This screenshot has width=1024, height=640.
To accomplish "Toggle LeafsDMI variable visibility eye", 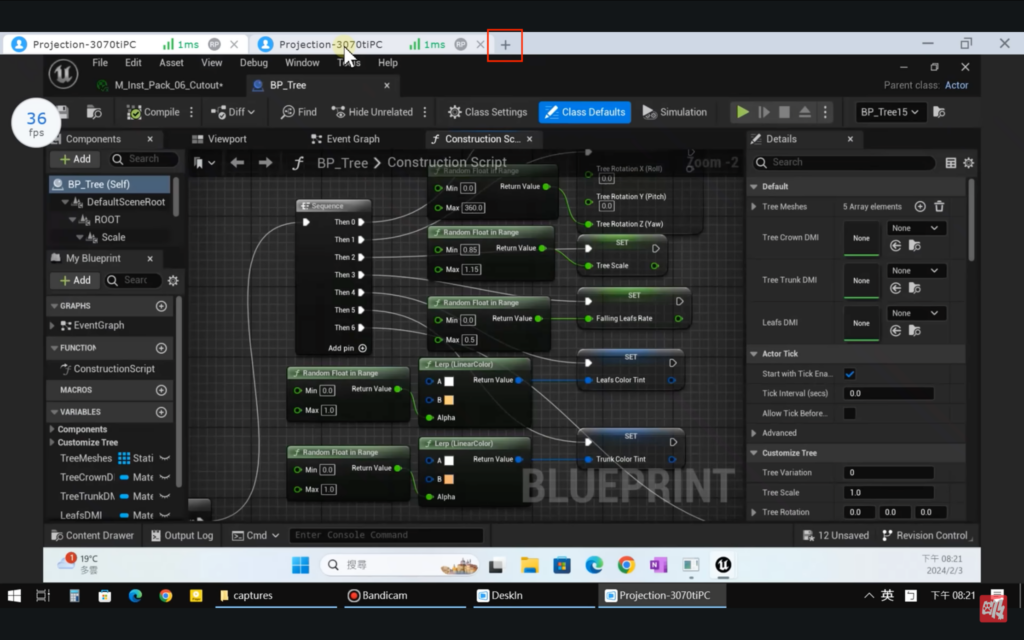I will [x=165, y=515].
